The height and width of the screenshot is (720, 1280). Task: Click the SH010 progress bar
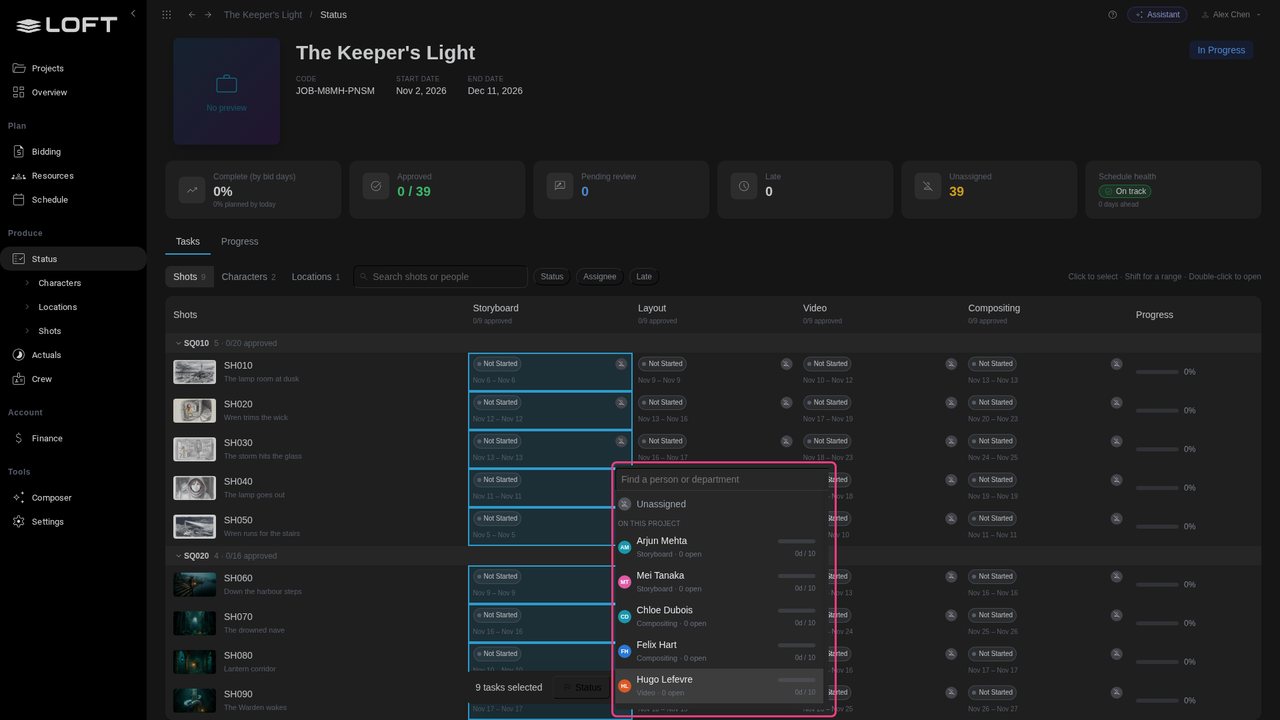(x=1157, y=372)
